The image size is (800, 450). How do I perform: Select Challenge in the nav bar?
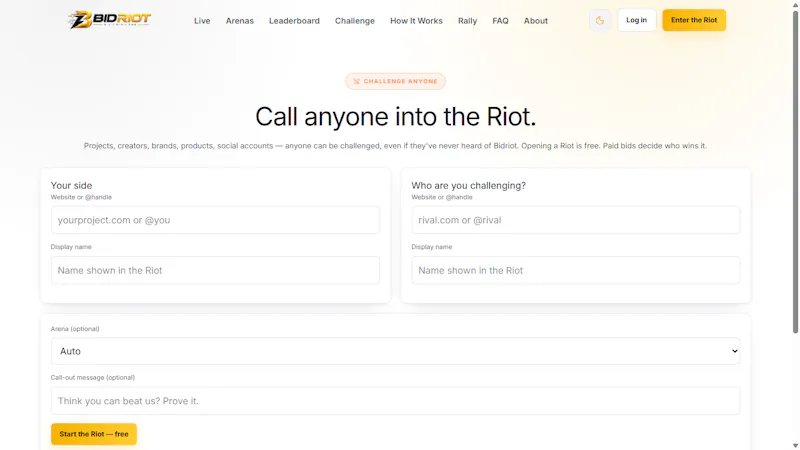355,21
